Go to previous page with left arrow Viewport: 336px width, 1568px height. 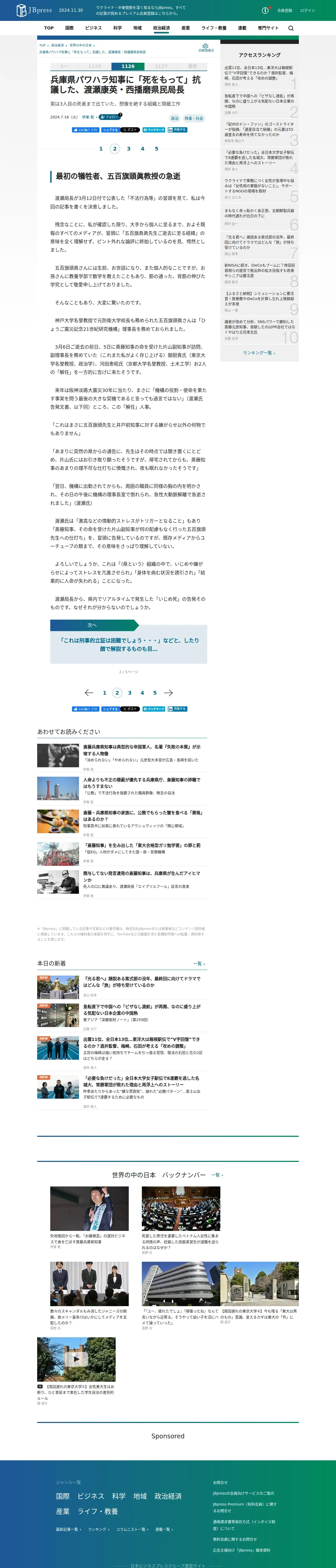(x=89, y=693)
